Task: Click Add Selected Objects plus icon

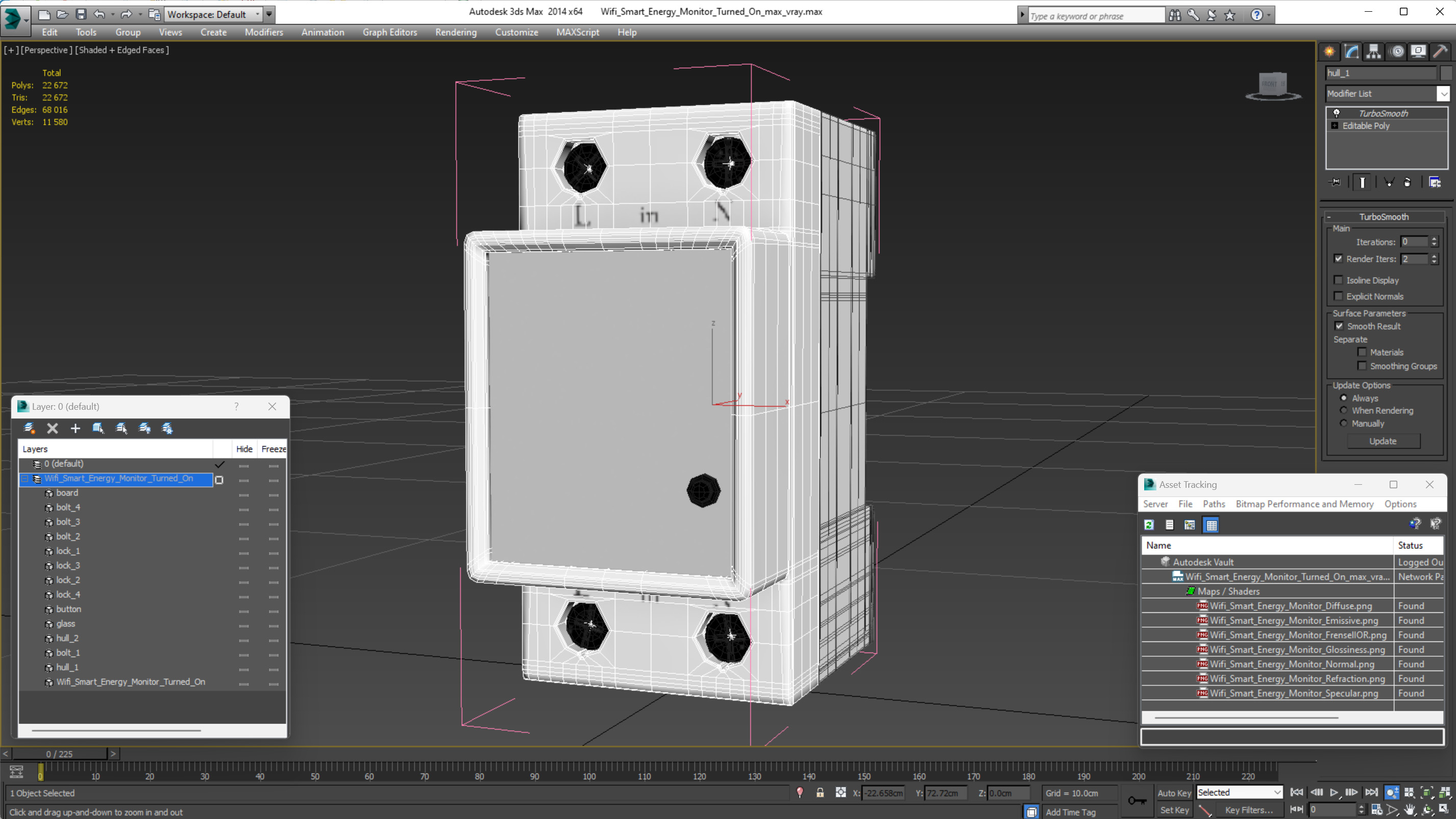Action: (x=75, y=429)
